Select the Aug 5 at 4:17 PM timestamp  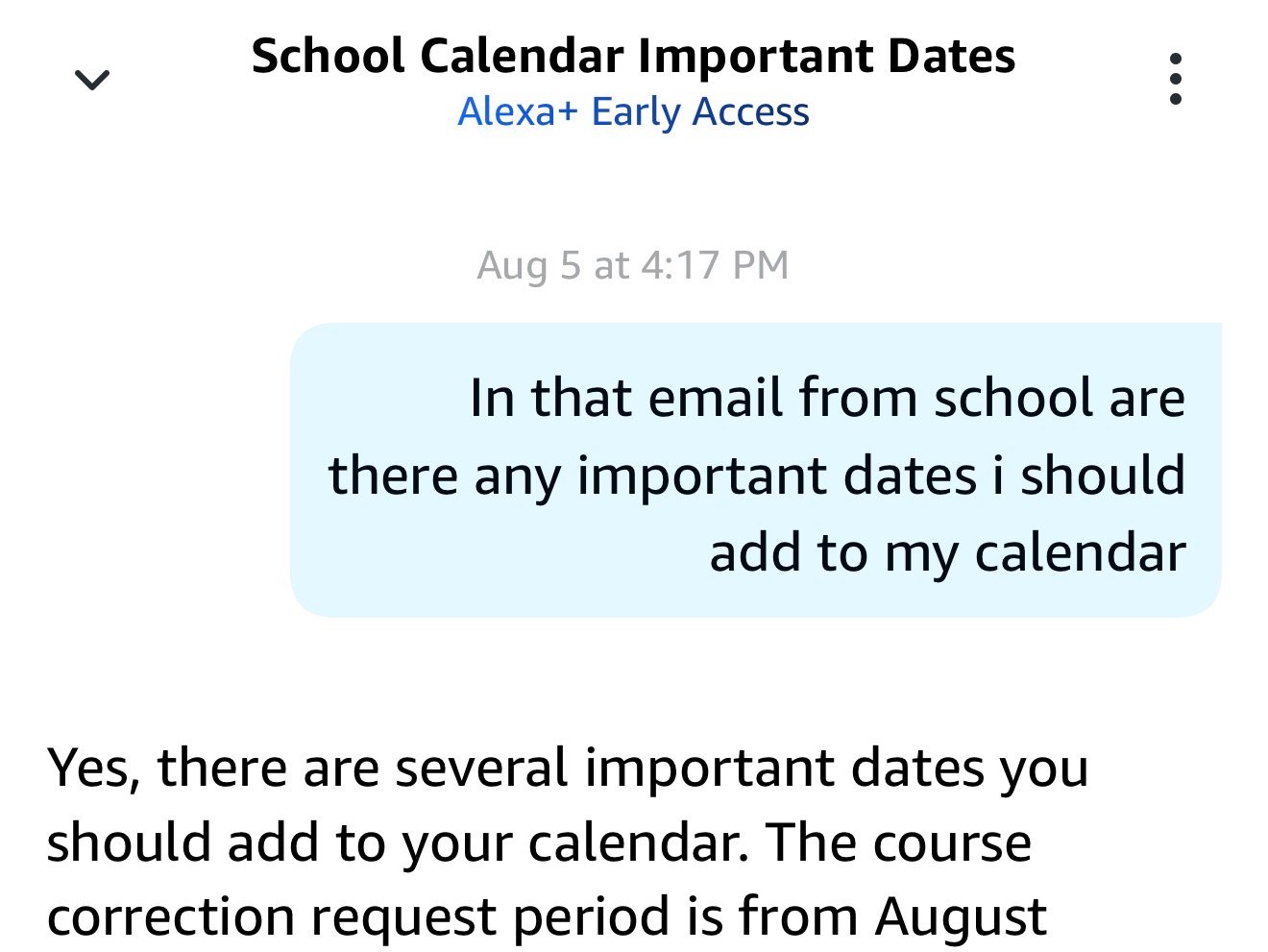633,265
